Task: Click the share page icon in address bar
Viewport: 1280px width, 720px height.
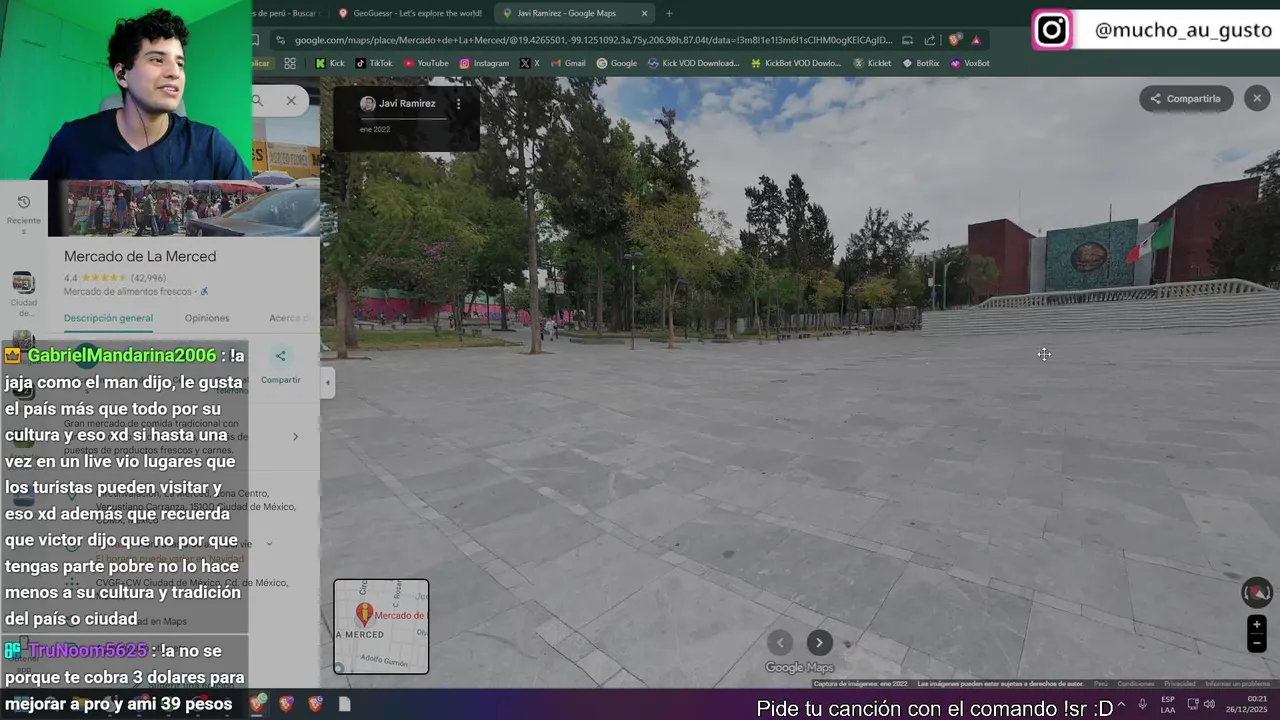Action: (930, 40)
